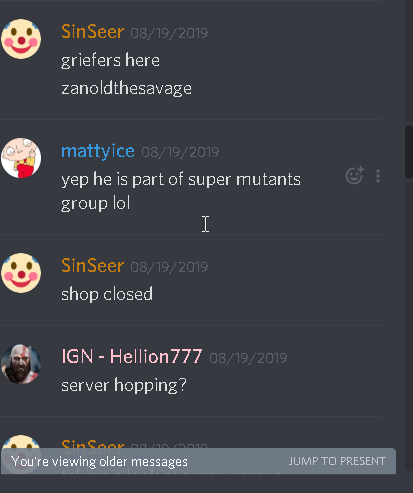Screen dimensions: 413x493
Task: Click the You're viewing older messages bar
Action: [198, 461]
